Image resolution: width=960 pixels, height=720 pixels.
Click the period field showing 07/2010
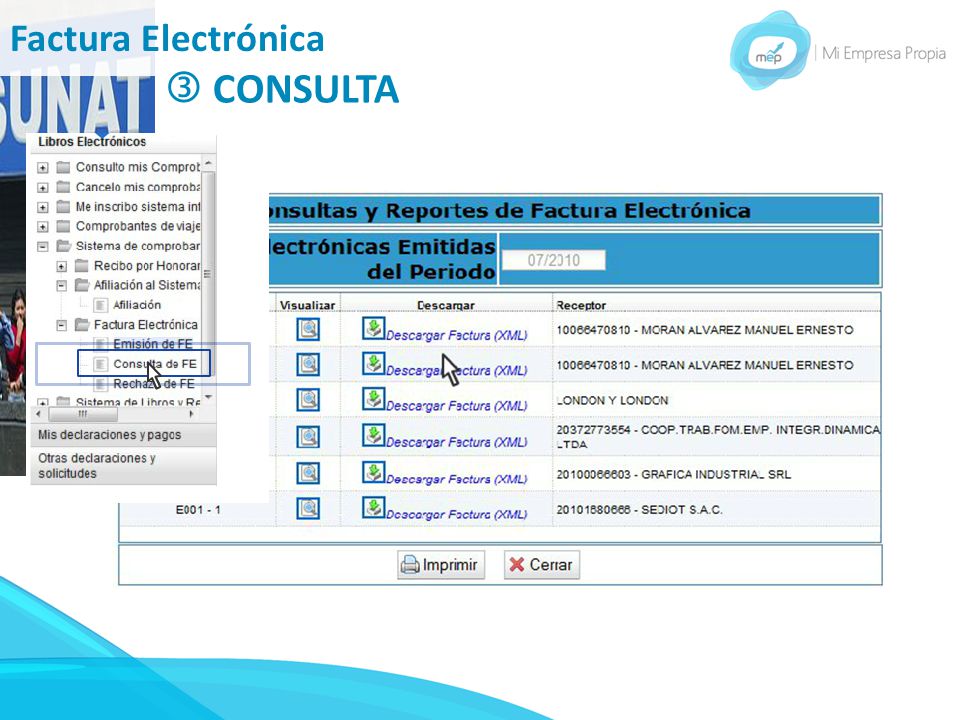(553, 260)
